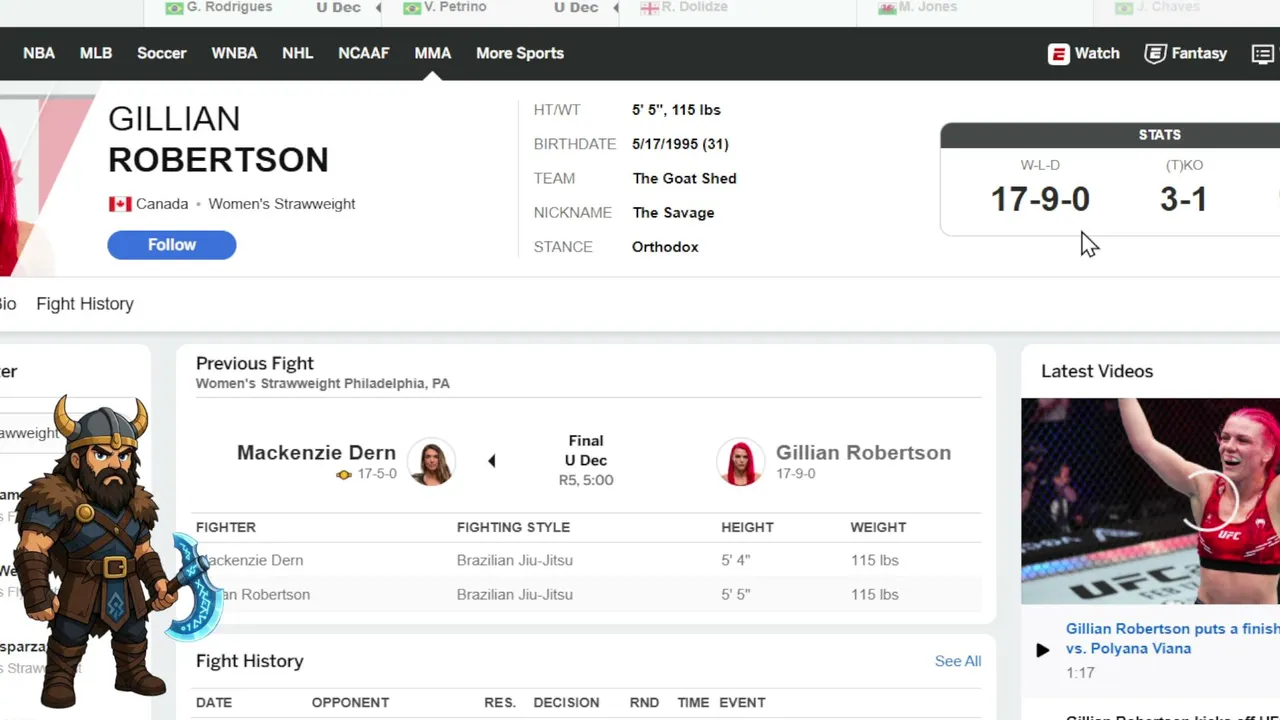Click the HT/WT value in the bio
1280x720 pixels.
pos(676,110)
